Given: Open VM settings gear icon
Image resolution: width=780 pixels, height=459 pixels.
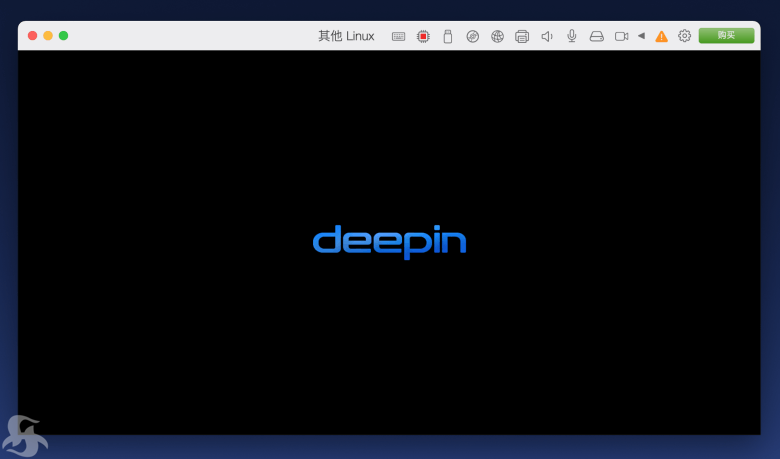Looking at the screenshot, I should pos(684,36).
